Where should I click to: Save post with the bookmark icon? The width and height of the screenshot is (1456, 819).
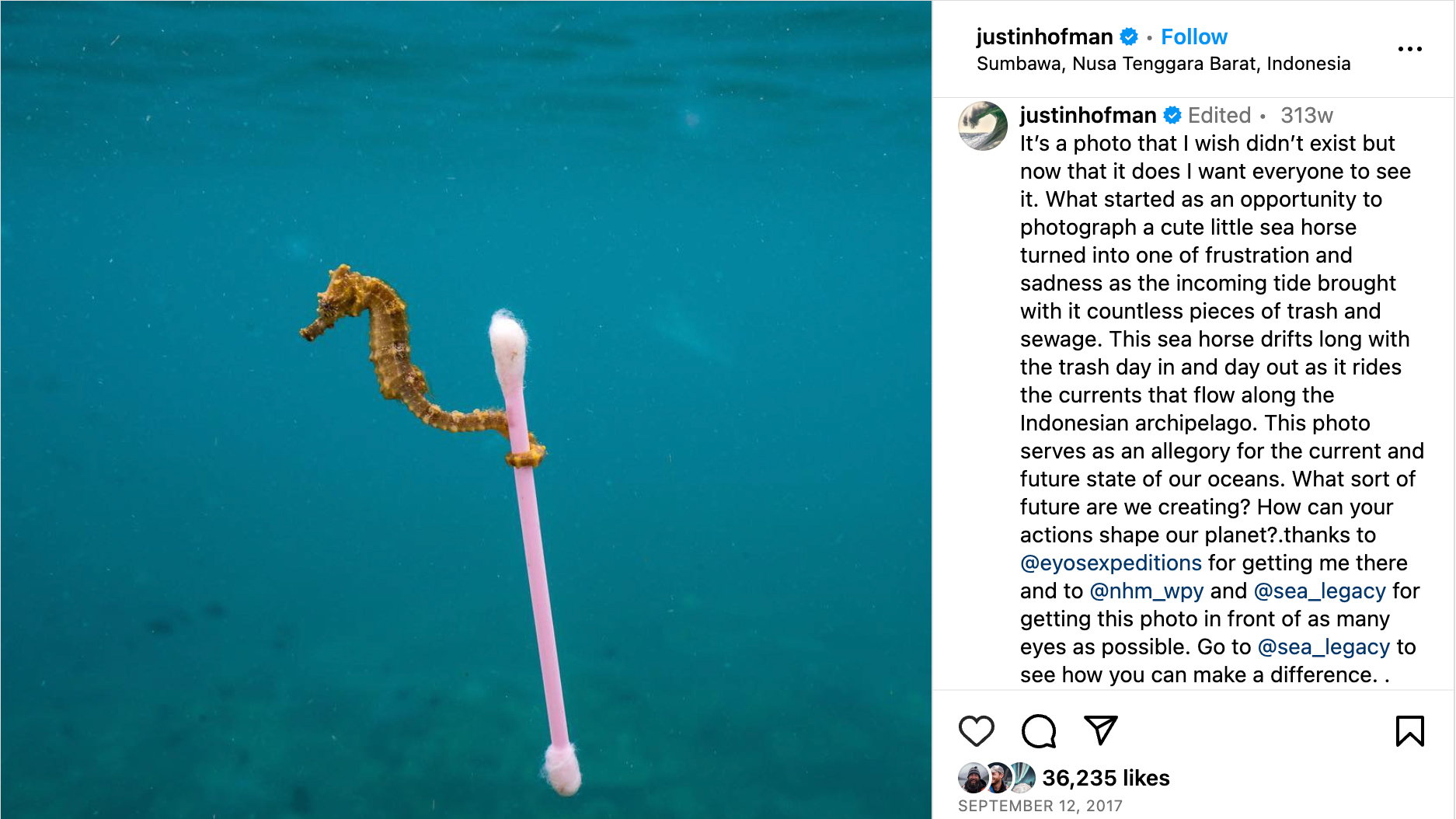[1409, 730]
